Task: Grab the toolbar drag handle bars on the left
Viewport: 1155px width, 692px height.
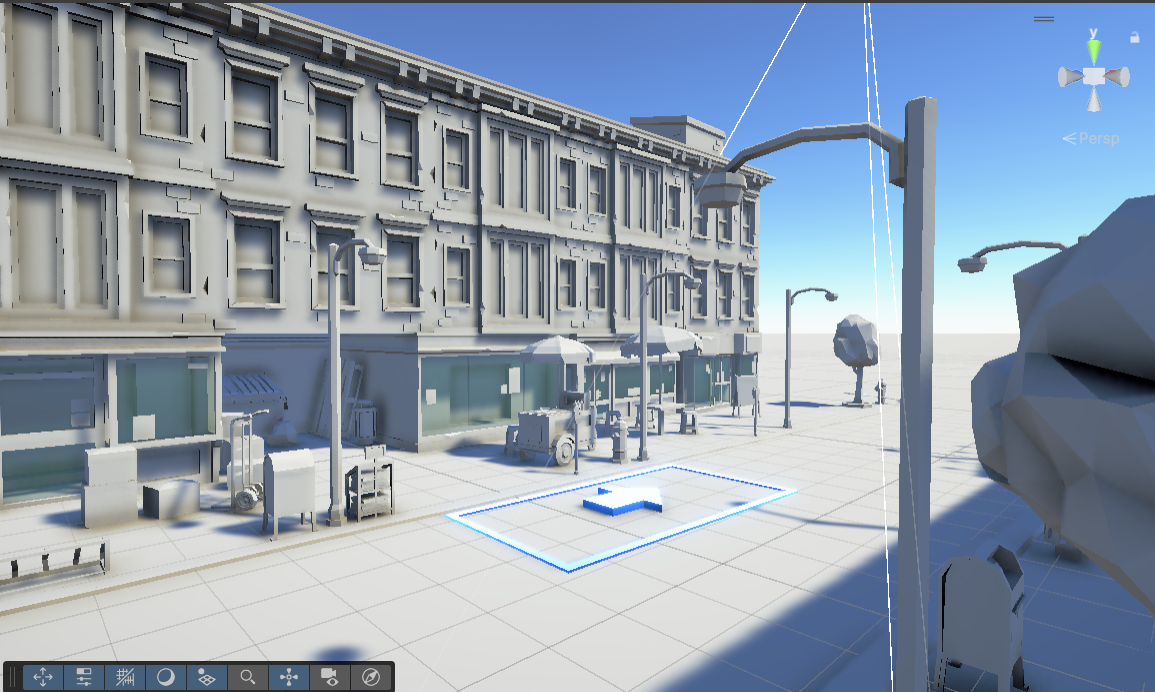Action: point(12,677)
